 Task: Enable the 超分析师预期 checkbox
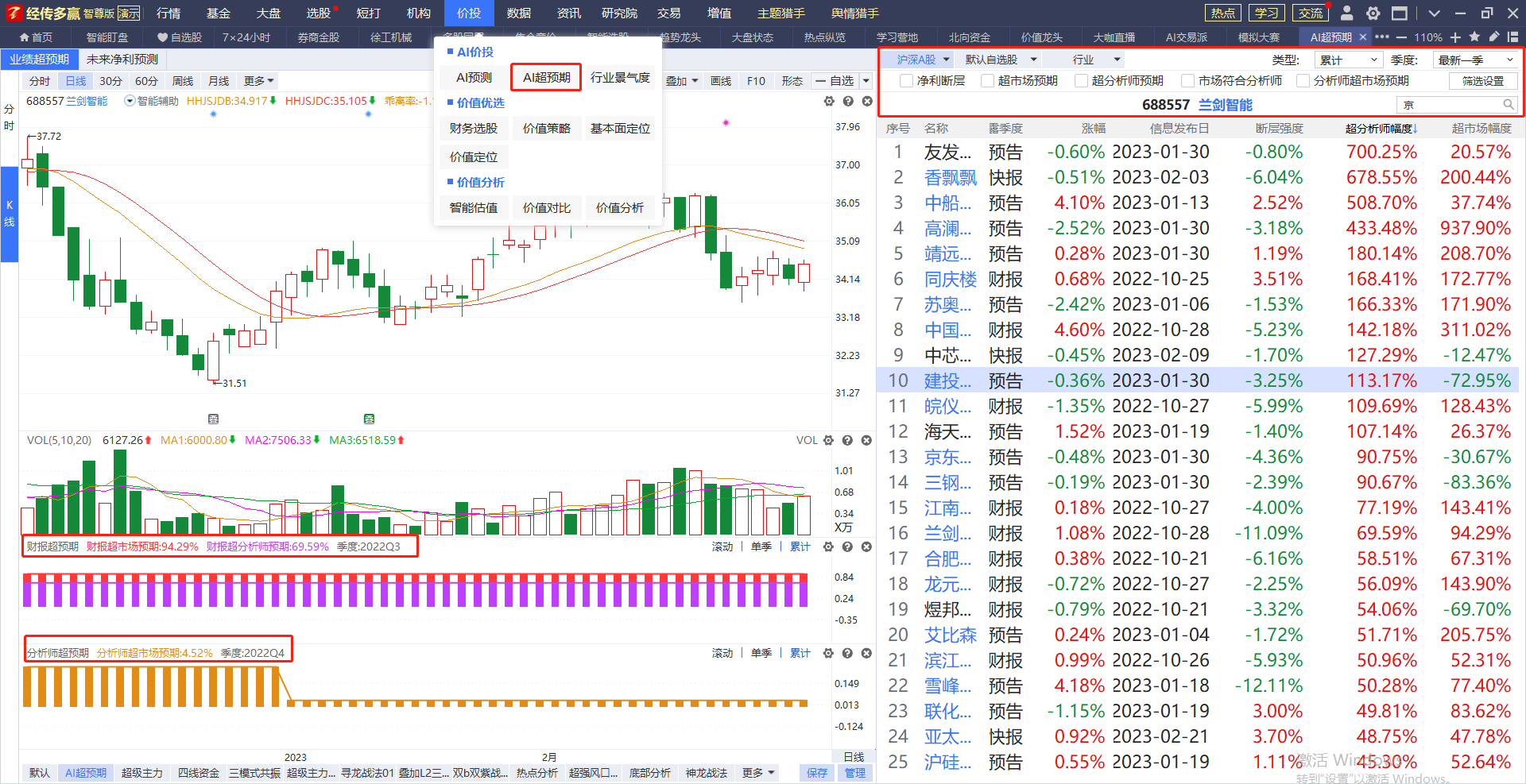[x=1081, y=81]
